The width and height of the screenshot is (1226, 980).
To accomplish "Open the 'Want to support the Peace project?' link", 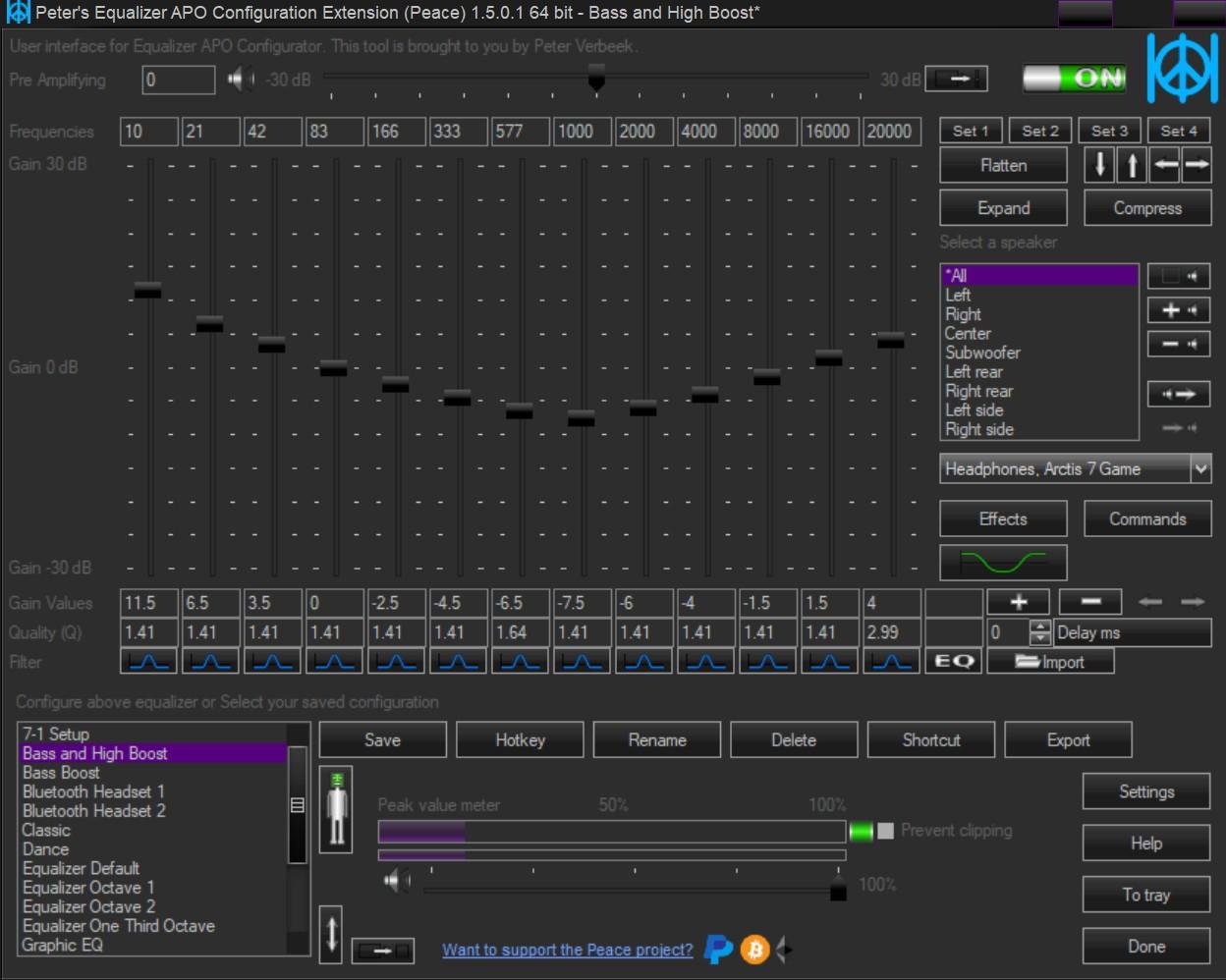I will pos(567,950).
